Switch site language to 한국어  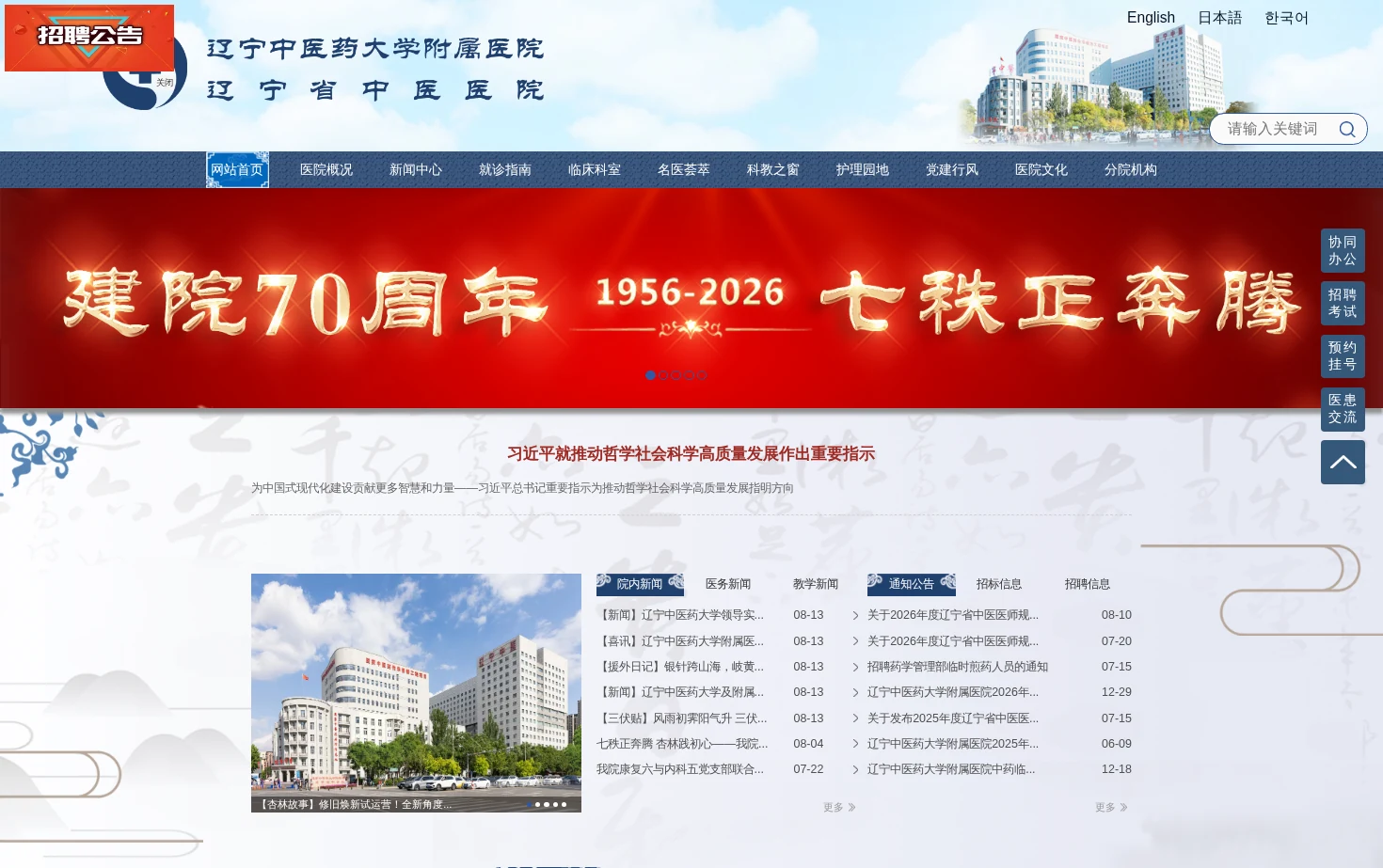[1286, 18]
